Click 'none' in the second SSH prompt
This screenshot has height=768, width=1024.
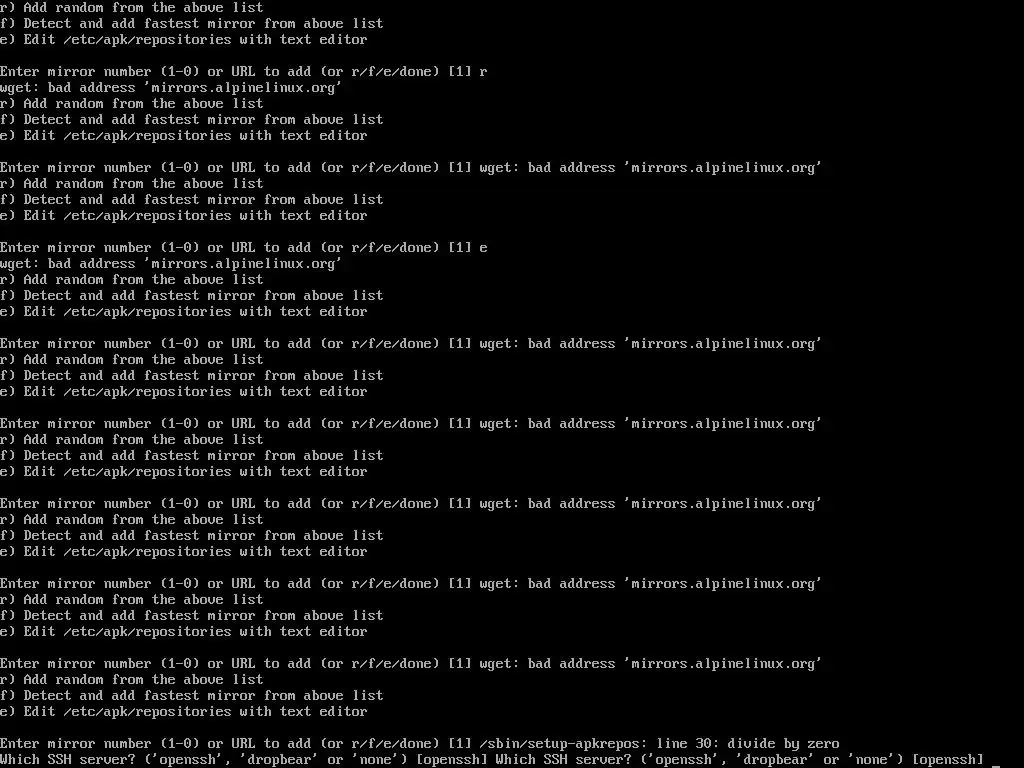click(871, 760)
